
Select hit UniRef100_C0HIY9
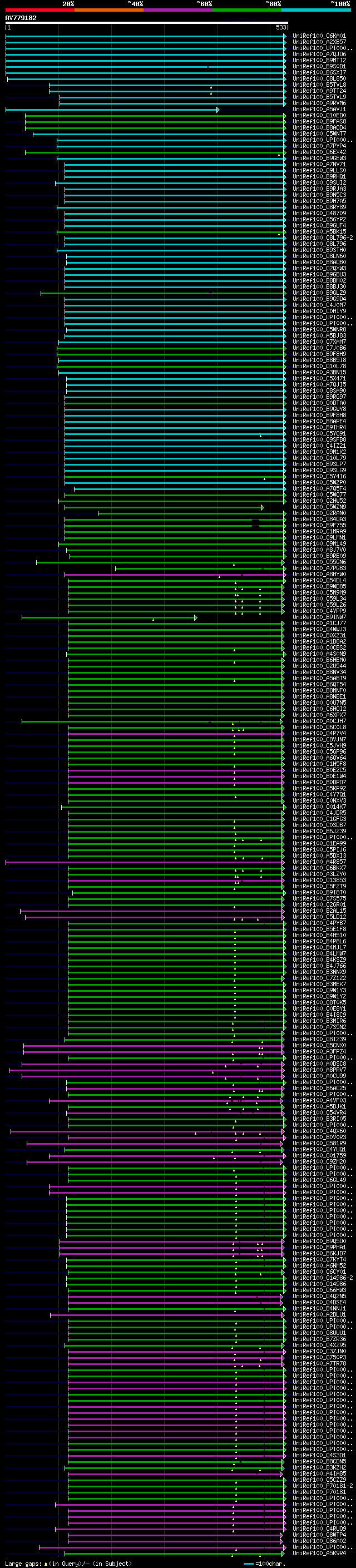[319, 311]
